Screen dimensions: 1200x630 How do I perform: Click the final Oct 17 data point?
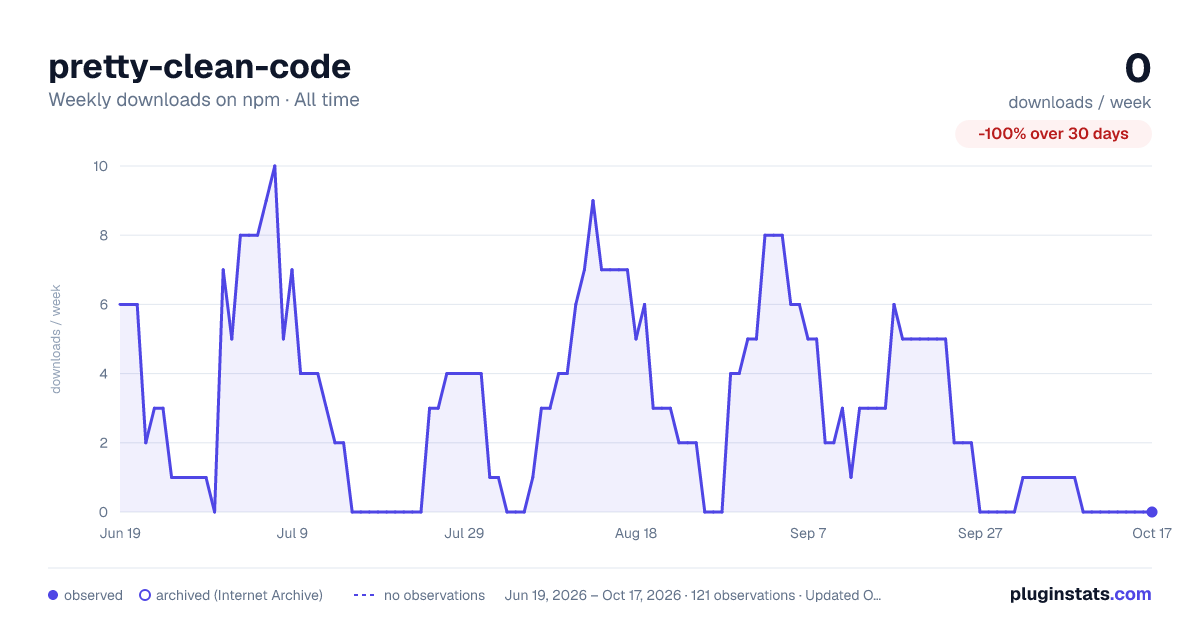[1152, 512]
